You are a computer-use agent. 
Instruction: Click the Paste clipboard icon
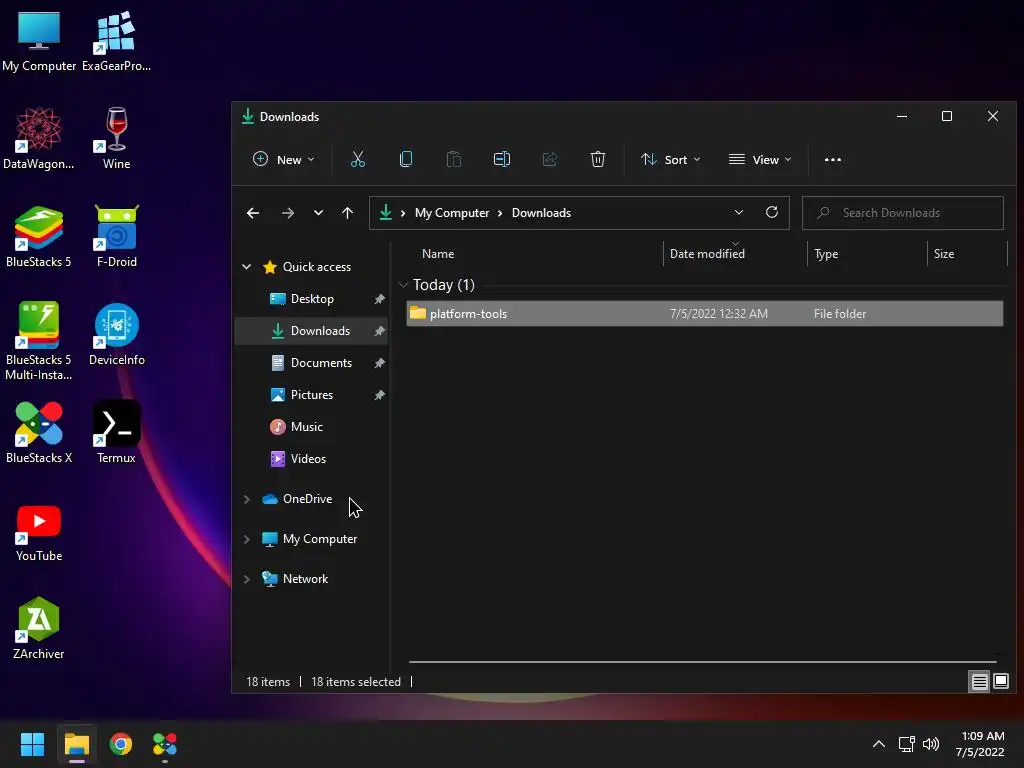point(454,159)
